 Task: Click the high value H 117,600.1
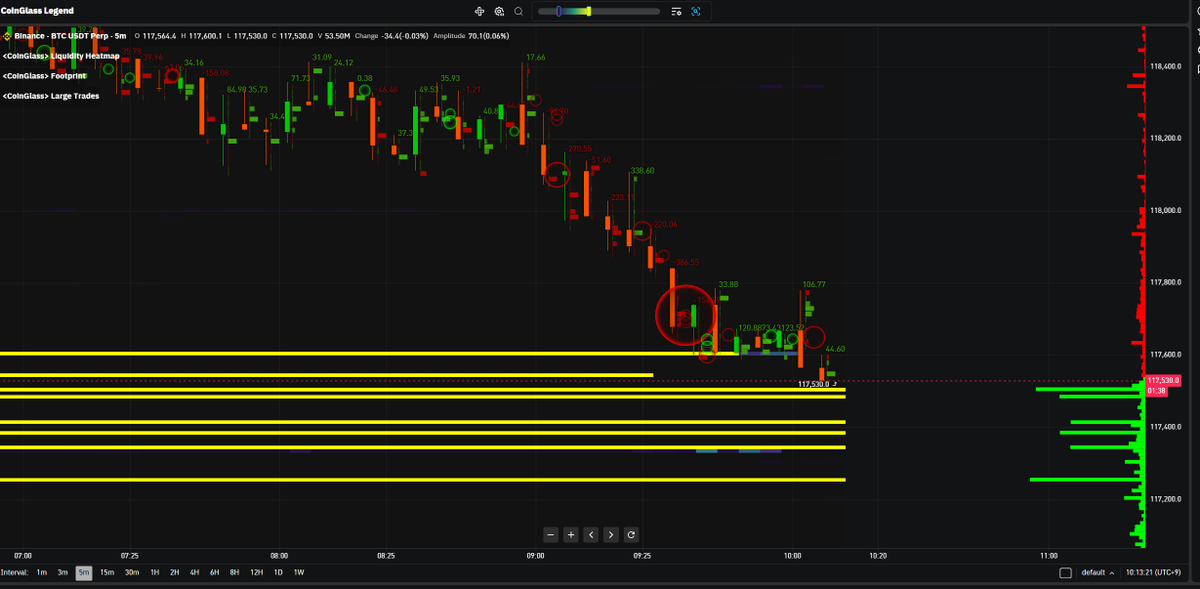[x=201, y=36]
